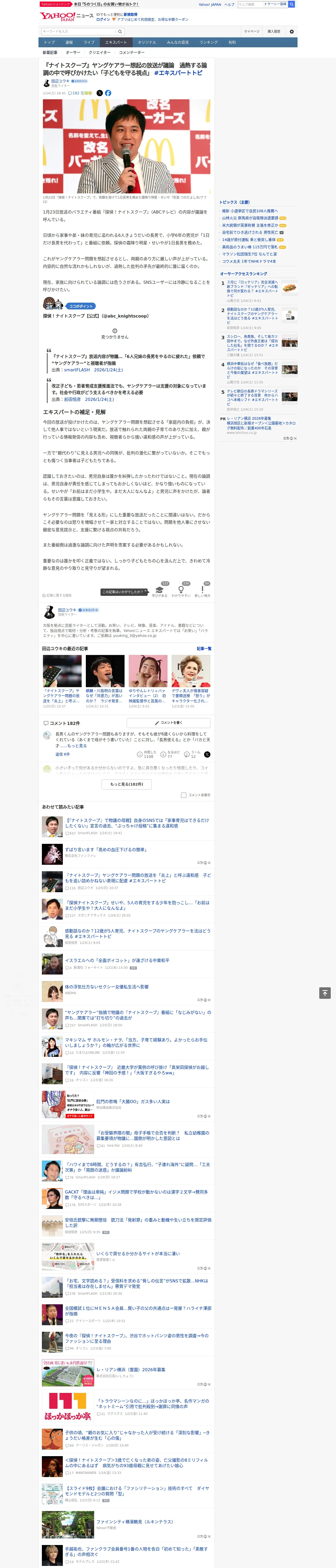Switch to the 速報 tab
This screenshot has width=336, height=1568.
[69, 43]
